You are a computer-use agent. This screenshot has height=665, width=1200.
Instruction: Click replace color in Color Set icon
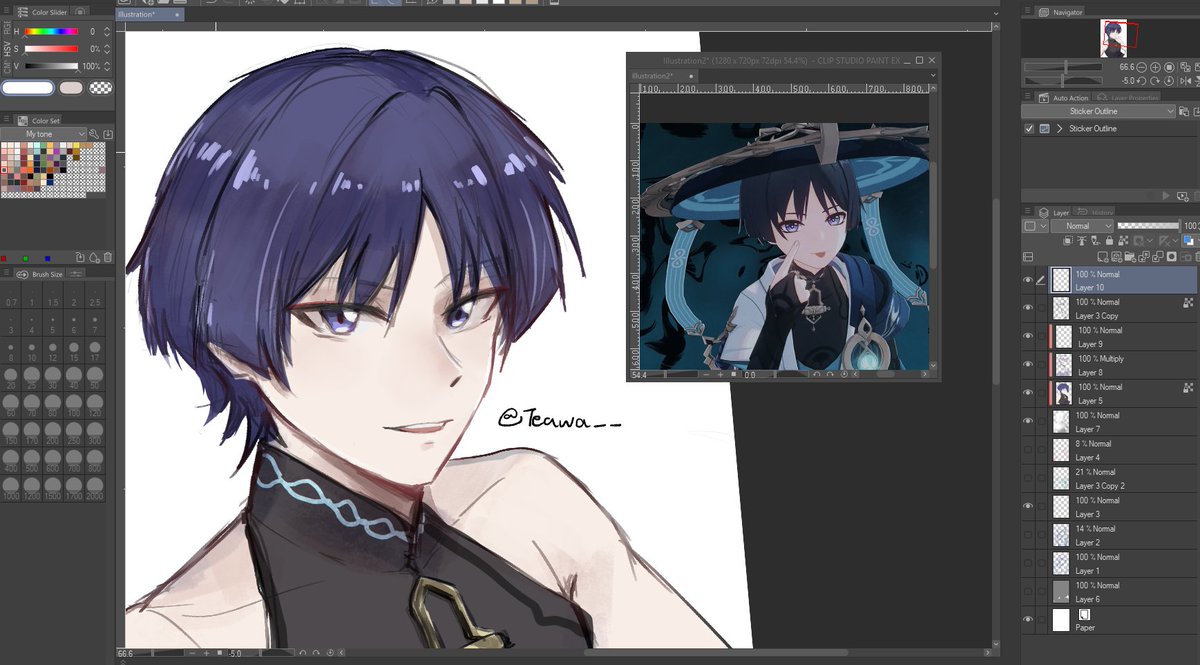[x=79, y=257]
